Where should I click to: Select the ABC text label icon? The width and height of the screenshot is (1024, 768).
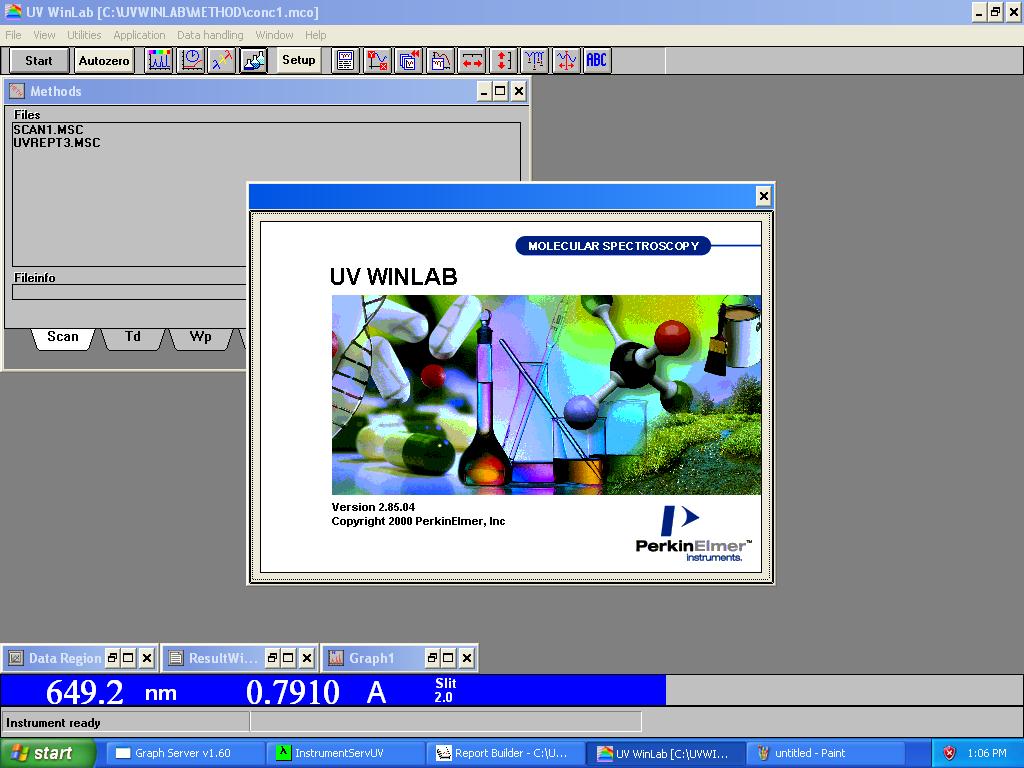pyautogui.click(x=597, y=61)
